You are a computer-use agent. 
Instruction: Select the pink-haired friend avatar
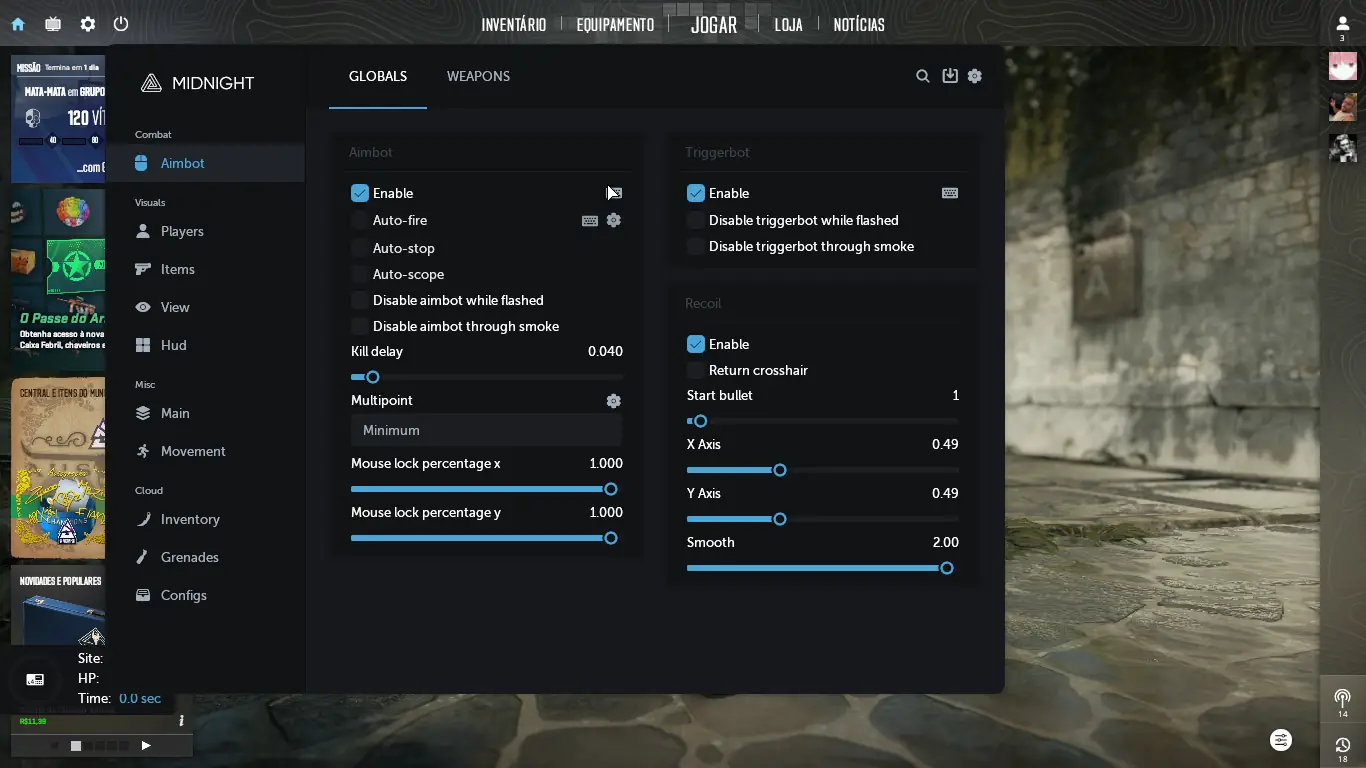click(x=1342, y=66)
